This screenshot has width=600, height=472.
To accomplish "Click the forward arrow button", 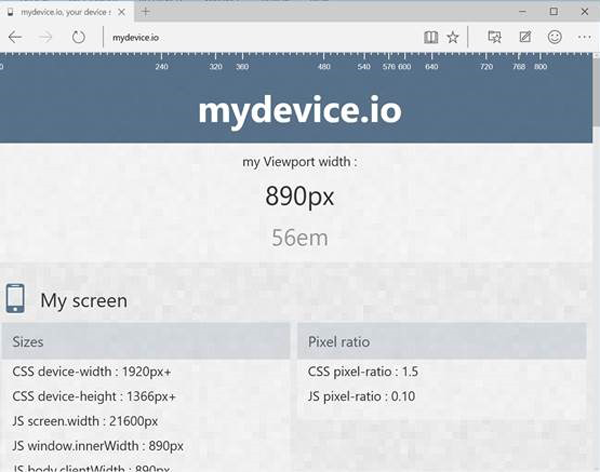I will click(46, 37).
